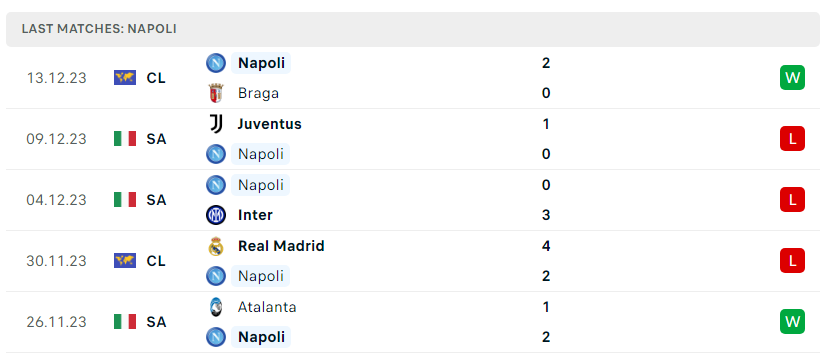Click red L badge for Inter match
This screenshot has height=361, width=827.
coord(792,200)
